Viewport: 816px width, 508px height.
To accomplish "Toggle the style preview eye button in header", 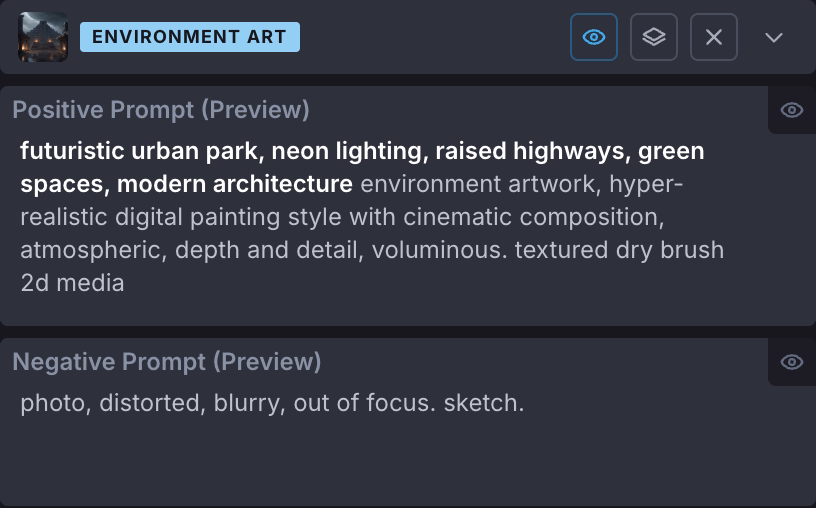I will click(x=594, y=37).
